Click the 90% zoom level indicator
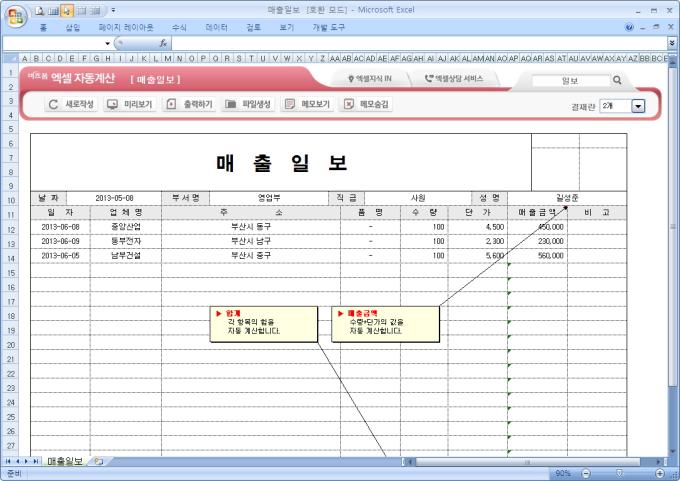 pos(563,473)
